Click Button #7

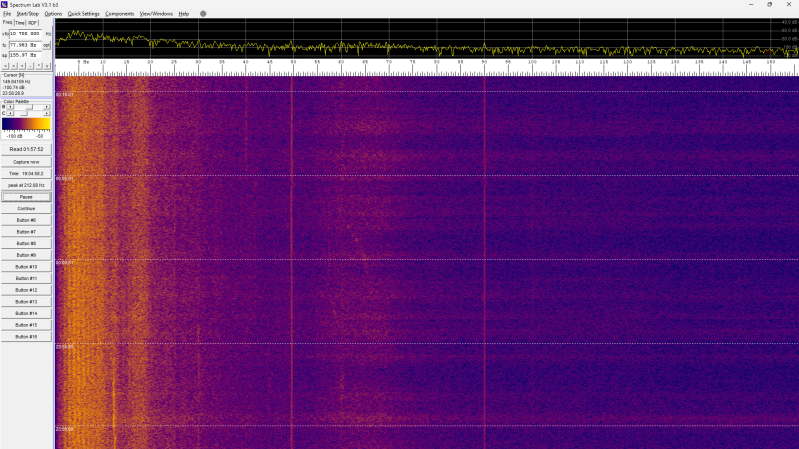26,232
